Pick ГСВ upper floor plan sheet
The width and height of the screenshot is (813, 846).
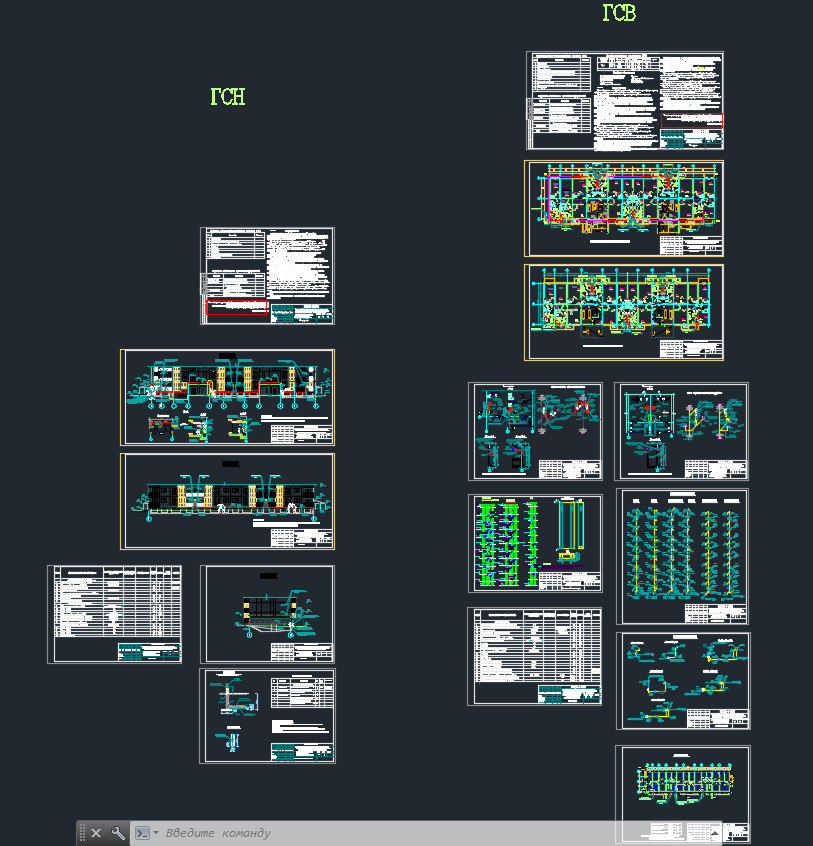point(624,208)
